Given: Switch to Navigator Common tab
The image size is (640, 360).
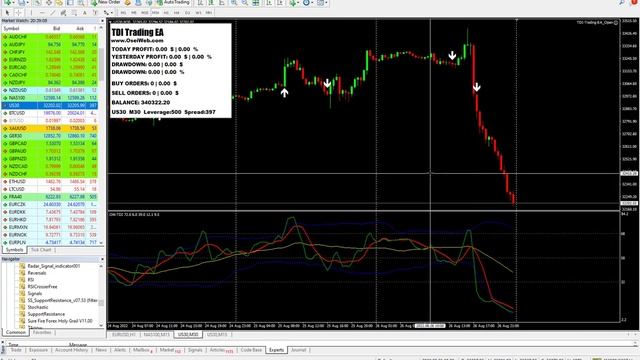Looking at the screenshot, I should tap(16, 333).
